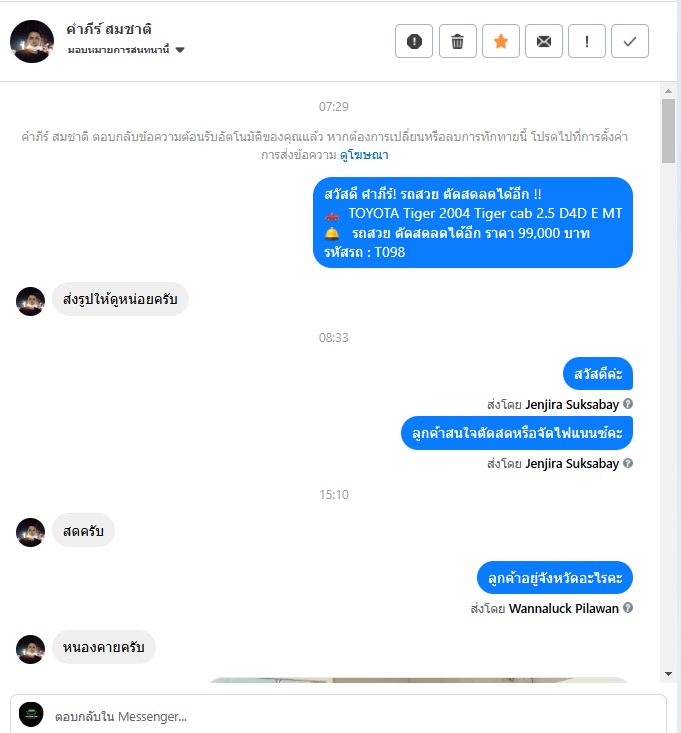
Task: Click the customer profile picture in header
Action: (32, 41)
